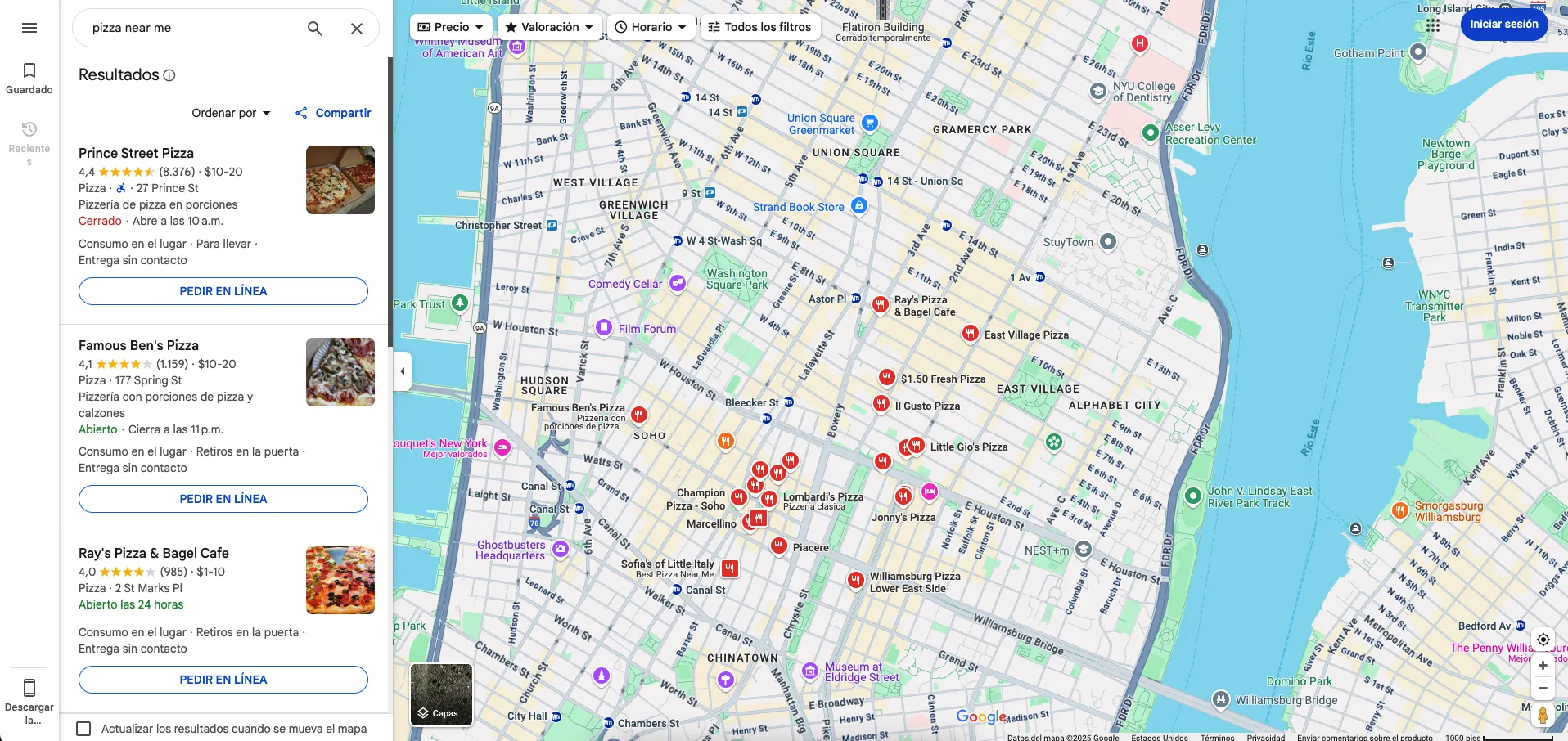Click Smorgasburg Williamsburg marker
Viewport: 1568px width, 741px height.
coord(1400,511)
